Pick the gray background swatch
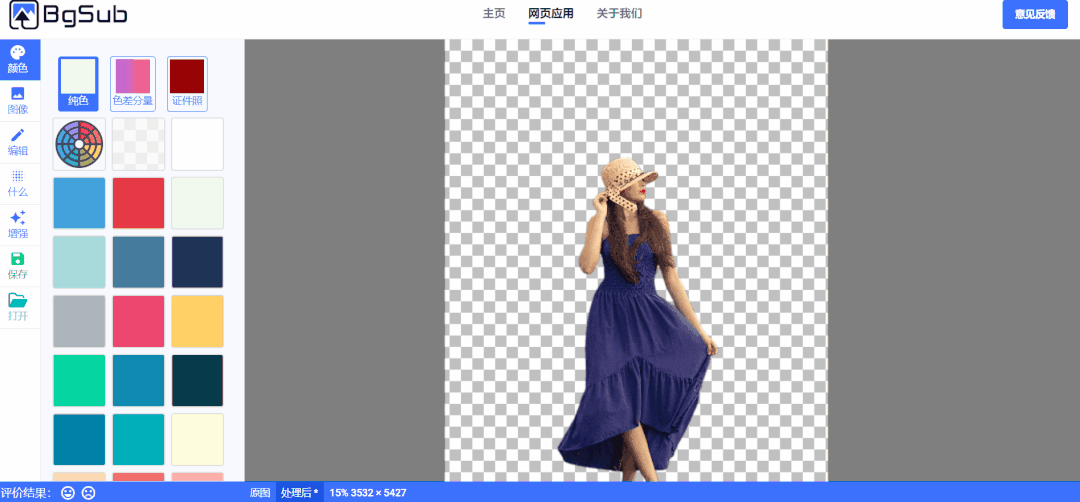 pos(79,322)
